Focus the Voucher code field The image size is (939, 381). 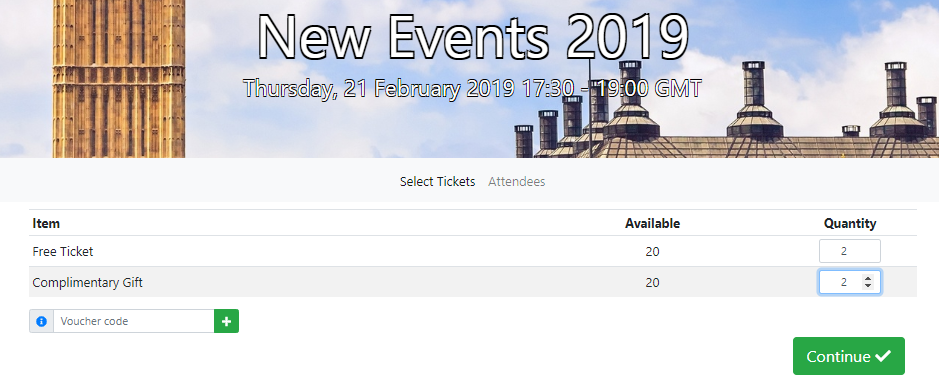134,321
